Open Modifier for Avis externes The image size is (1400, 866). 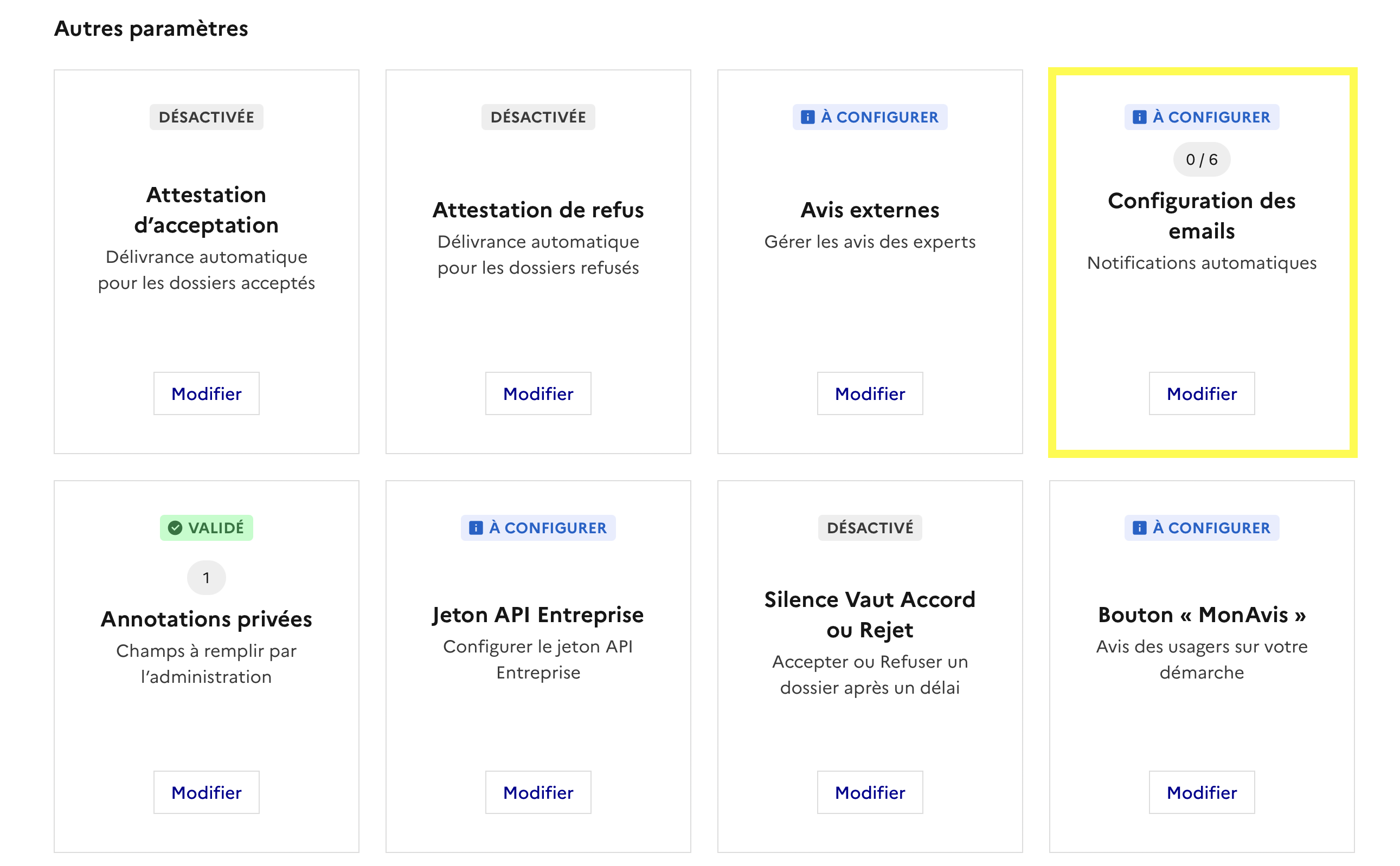[869, 393]
